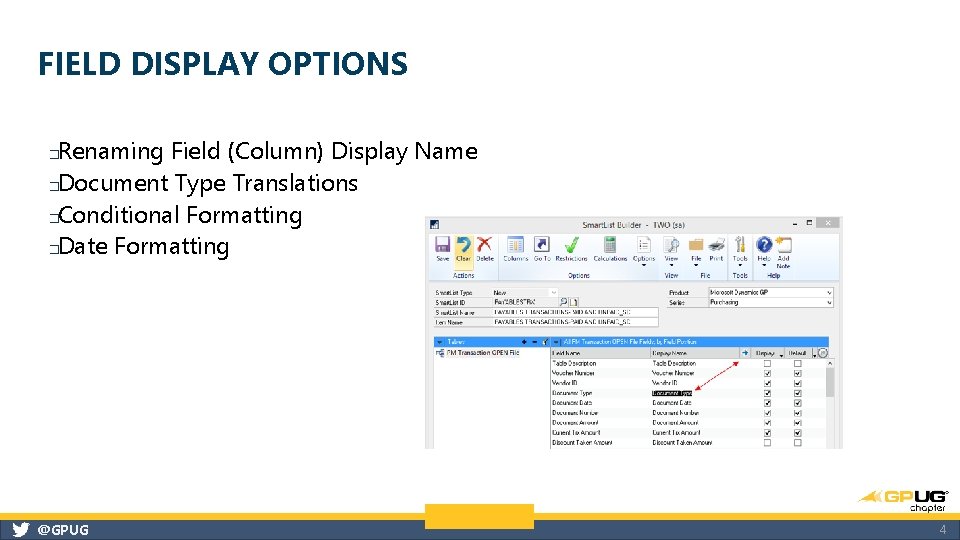Select the Document Date field name

[x=572, y=403]
